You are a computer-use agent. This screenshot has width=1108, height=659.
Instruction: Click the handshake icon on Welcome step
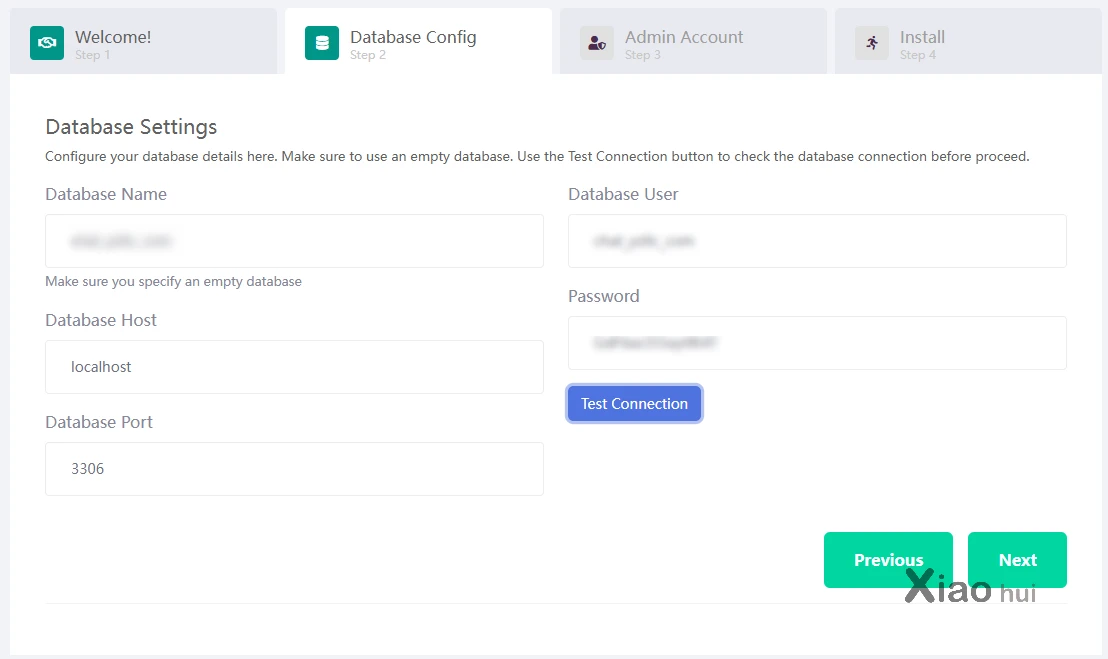[x=47, y=43]
